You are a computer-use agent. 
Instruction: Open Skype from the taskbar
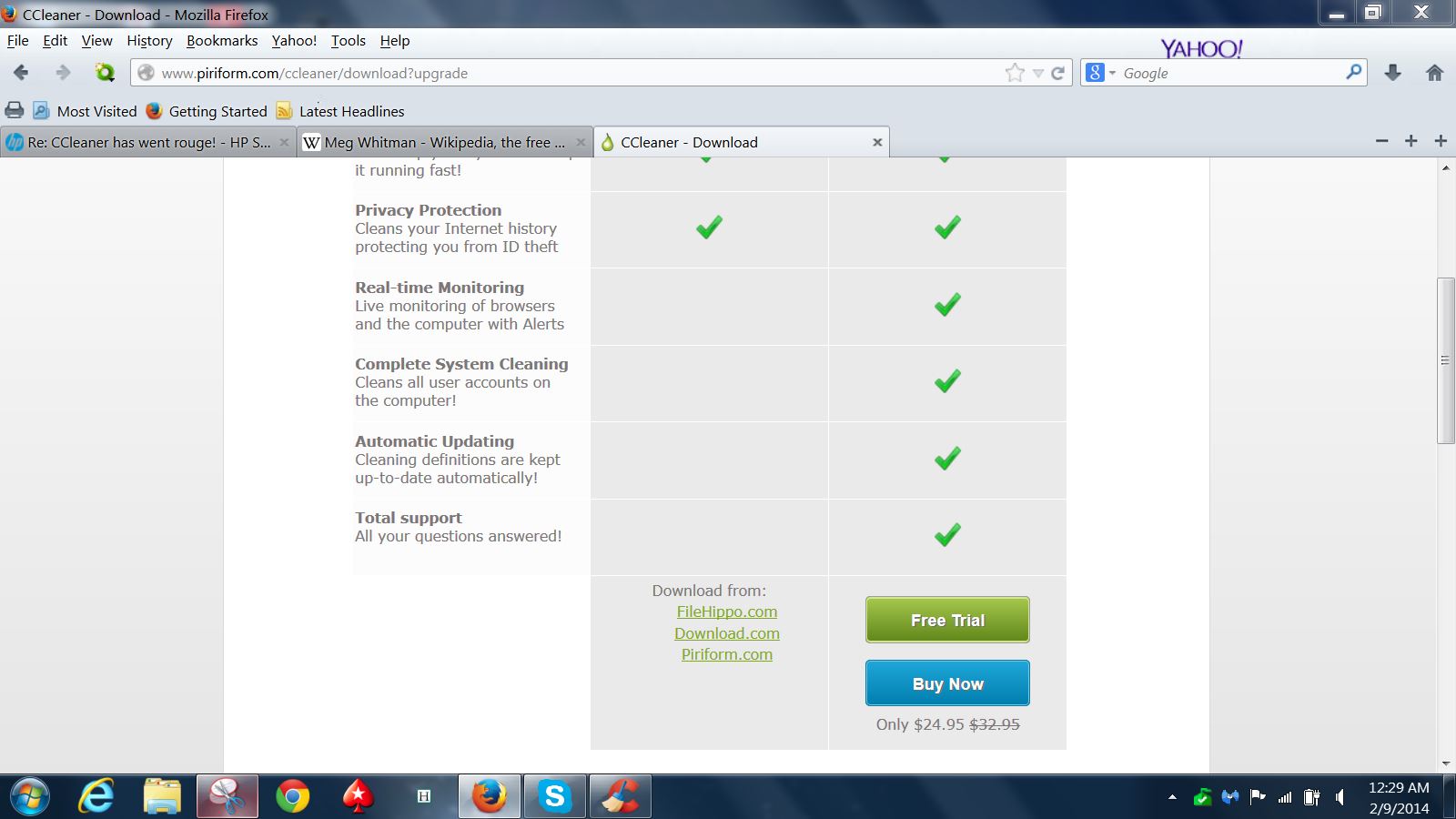(x=554, y=797)
